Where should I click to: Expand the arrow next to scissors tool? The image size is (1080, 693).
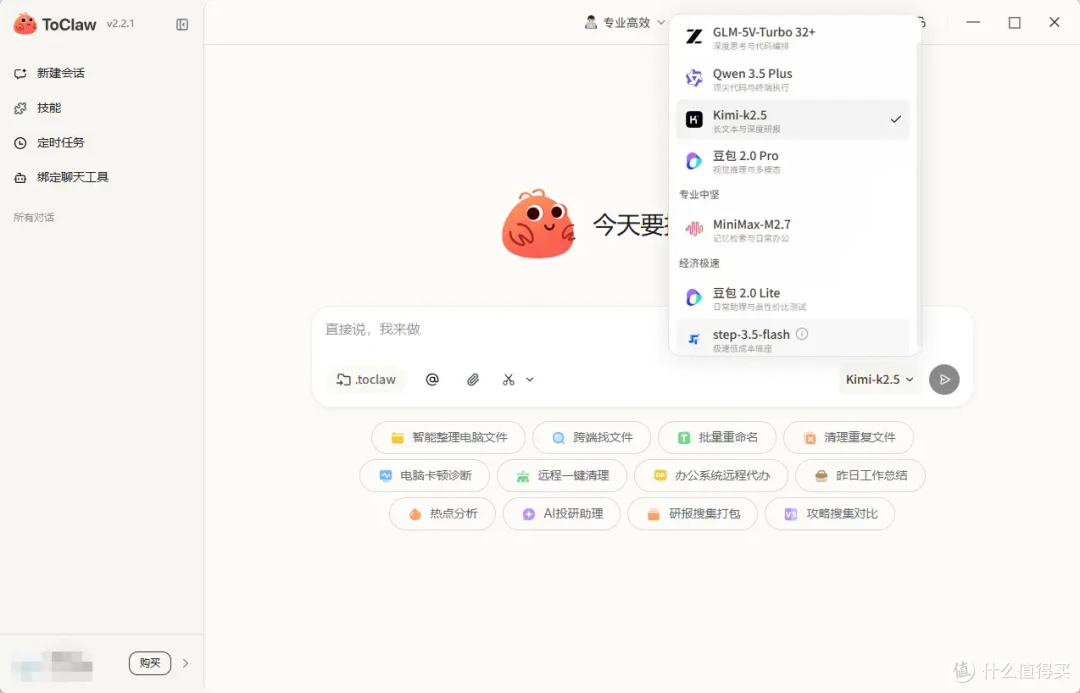pyautogui.click(x=530, y=380)
